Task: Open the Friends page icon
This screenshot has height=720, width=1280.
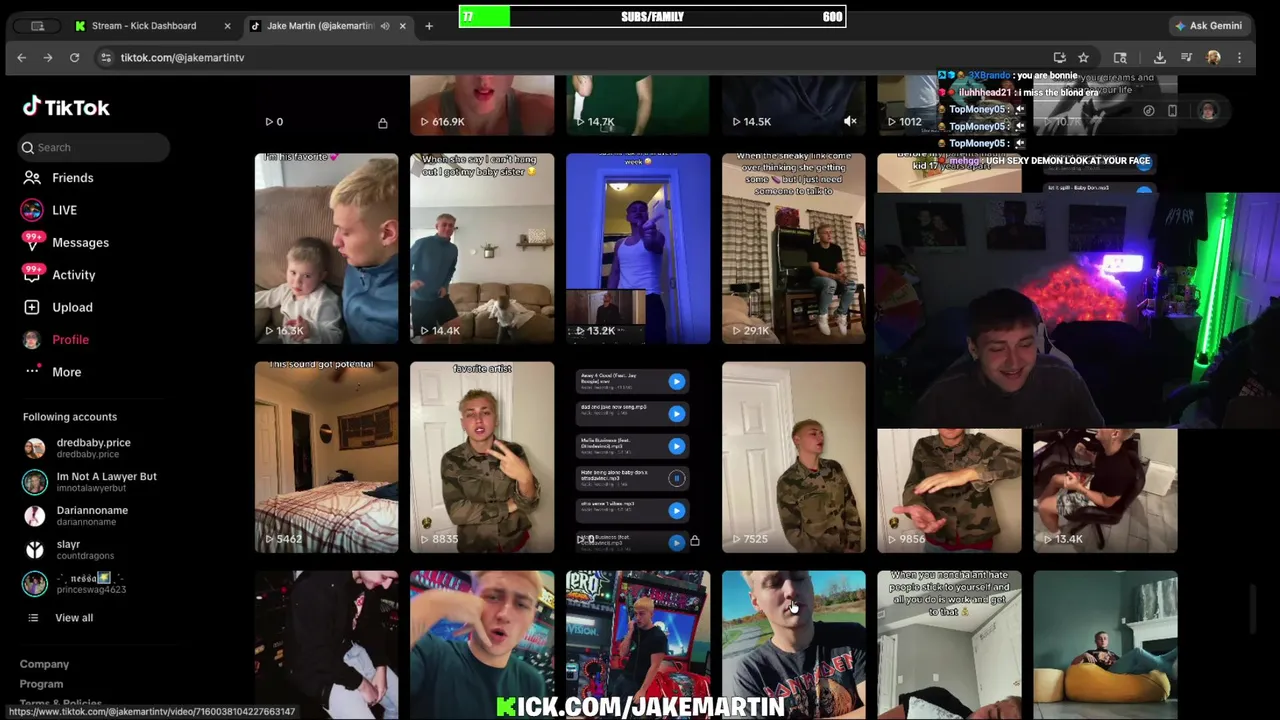Action: click(x=32, y=178)
